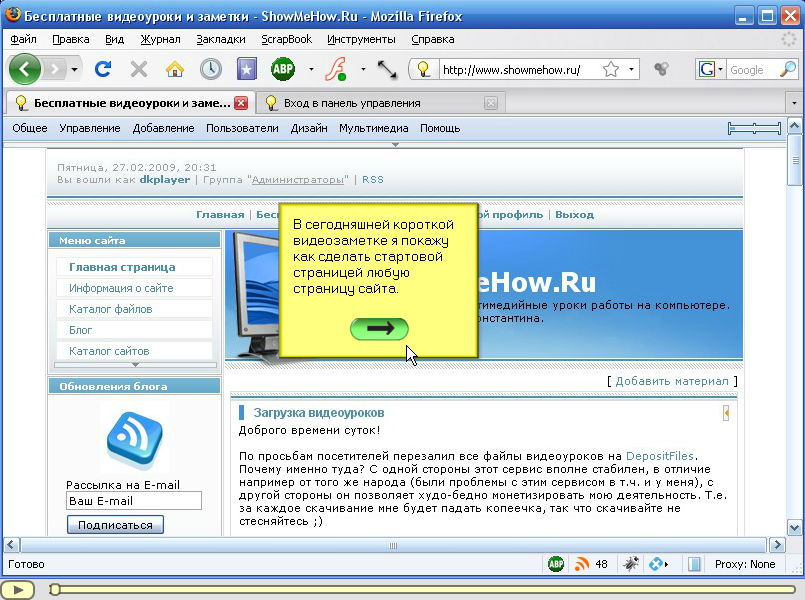Viewport: 805px width, 600px height.
Task: Open the Правка menu
Action: point(71,40)
